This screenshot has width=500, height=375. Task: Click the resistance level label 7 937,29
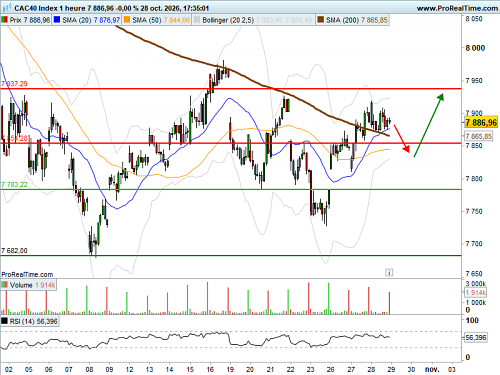tap(14, 84)
